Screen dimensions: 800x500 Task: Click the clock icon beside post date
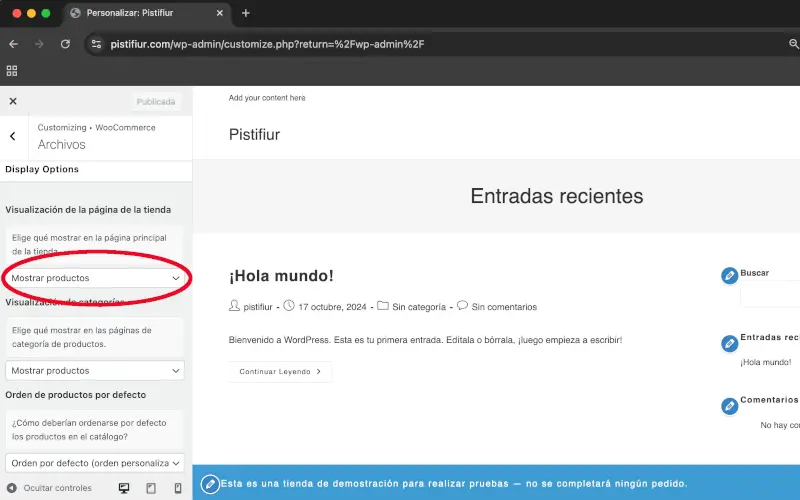pos(289,306)
